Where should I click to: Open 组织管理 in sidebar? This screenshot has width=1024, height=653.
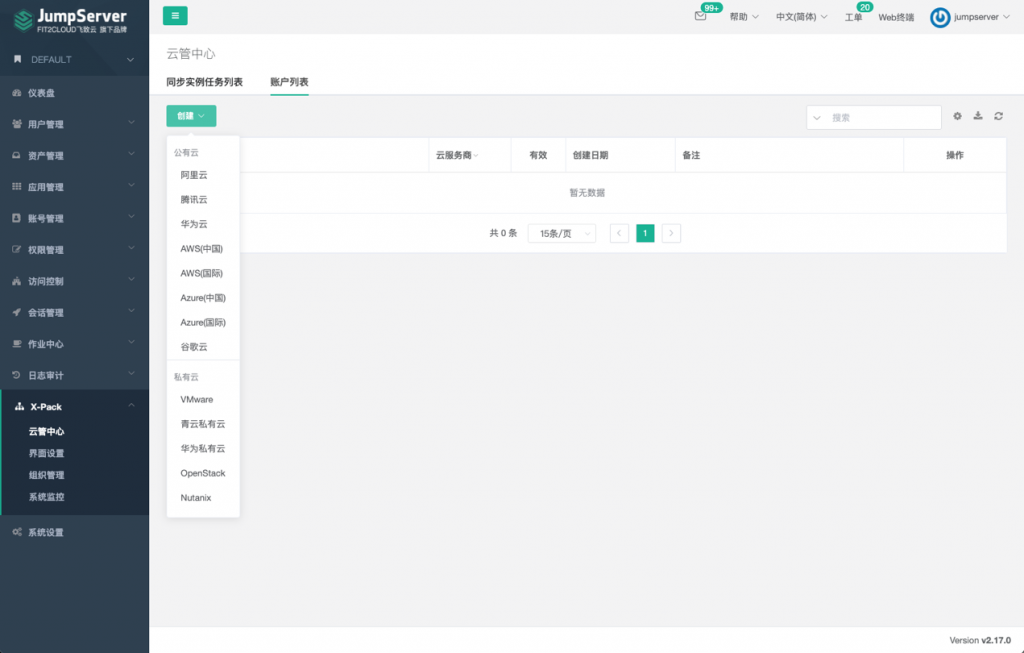46,475
